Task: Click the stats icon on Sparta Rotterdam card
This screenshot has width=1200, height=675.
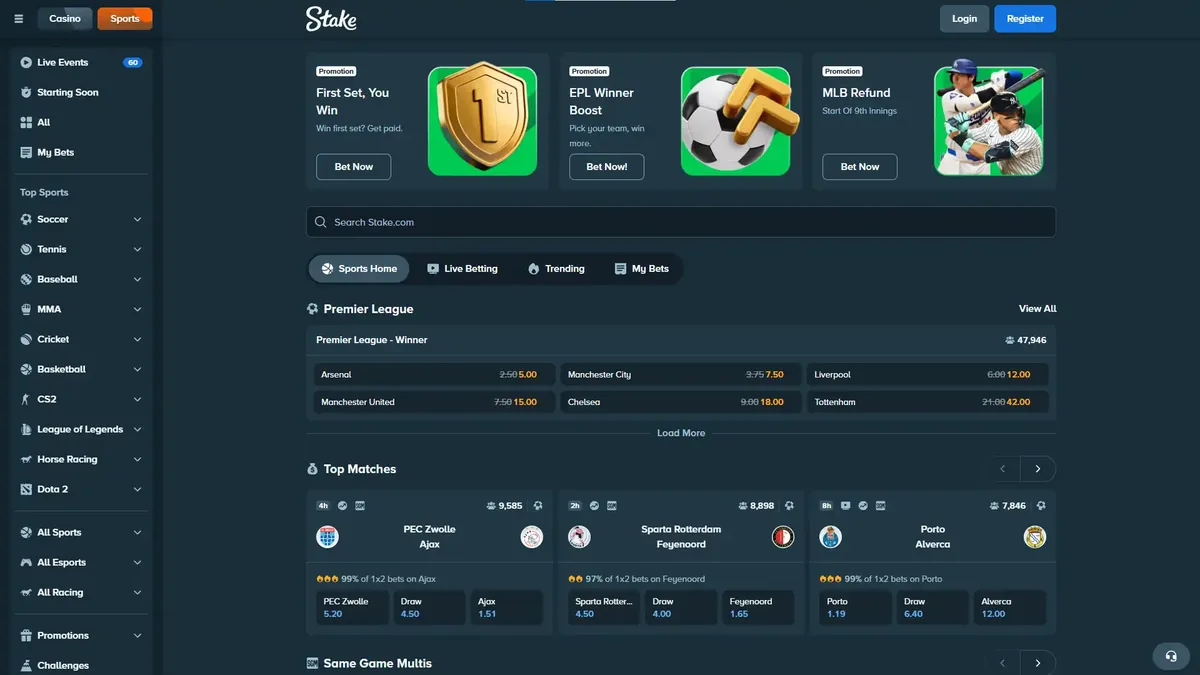Action: [x=594, y=506]
